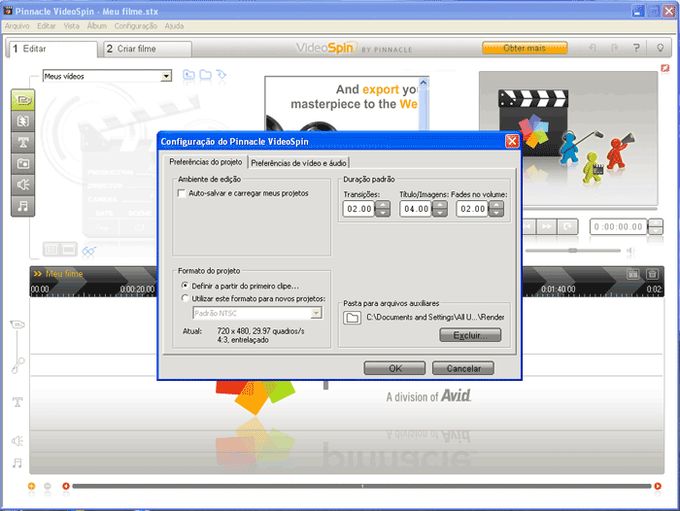Select Preferências do projeto tab
Image resolution: width=680 pixels, height=511 pixels.
coord(206,162)
